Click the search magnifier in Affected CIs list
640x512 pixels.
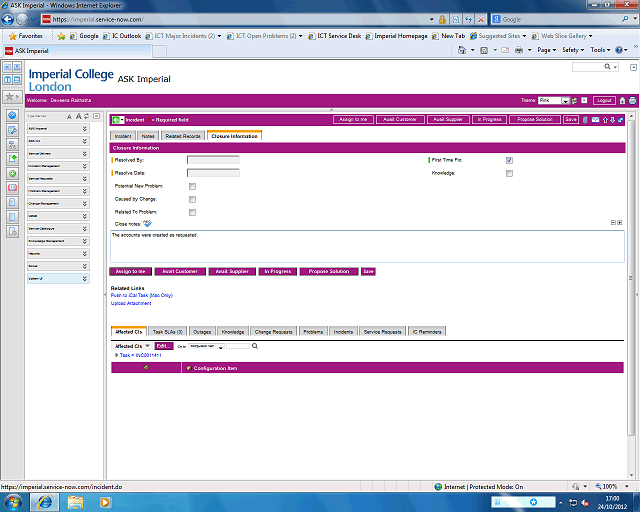(x=255, y=346)
